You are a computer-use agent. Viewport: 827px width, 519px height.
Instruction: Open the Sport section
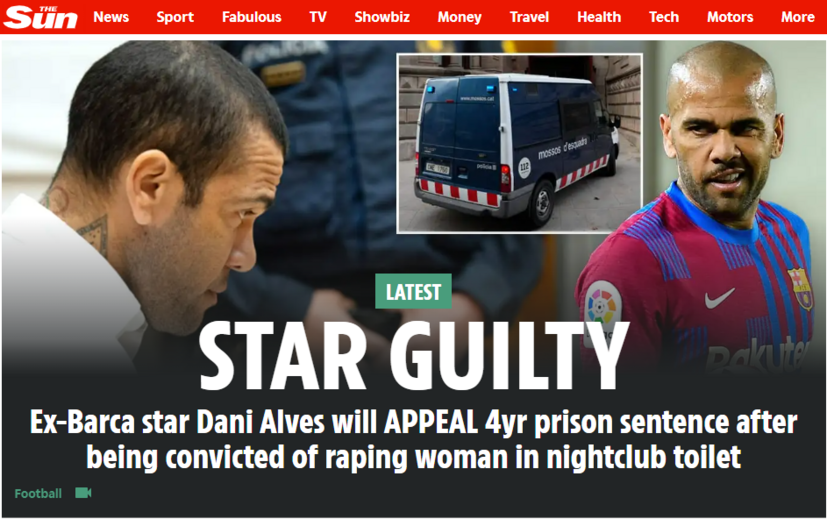pos(175,17)
